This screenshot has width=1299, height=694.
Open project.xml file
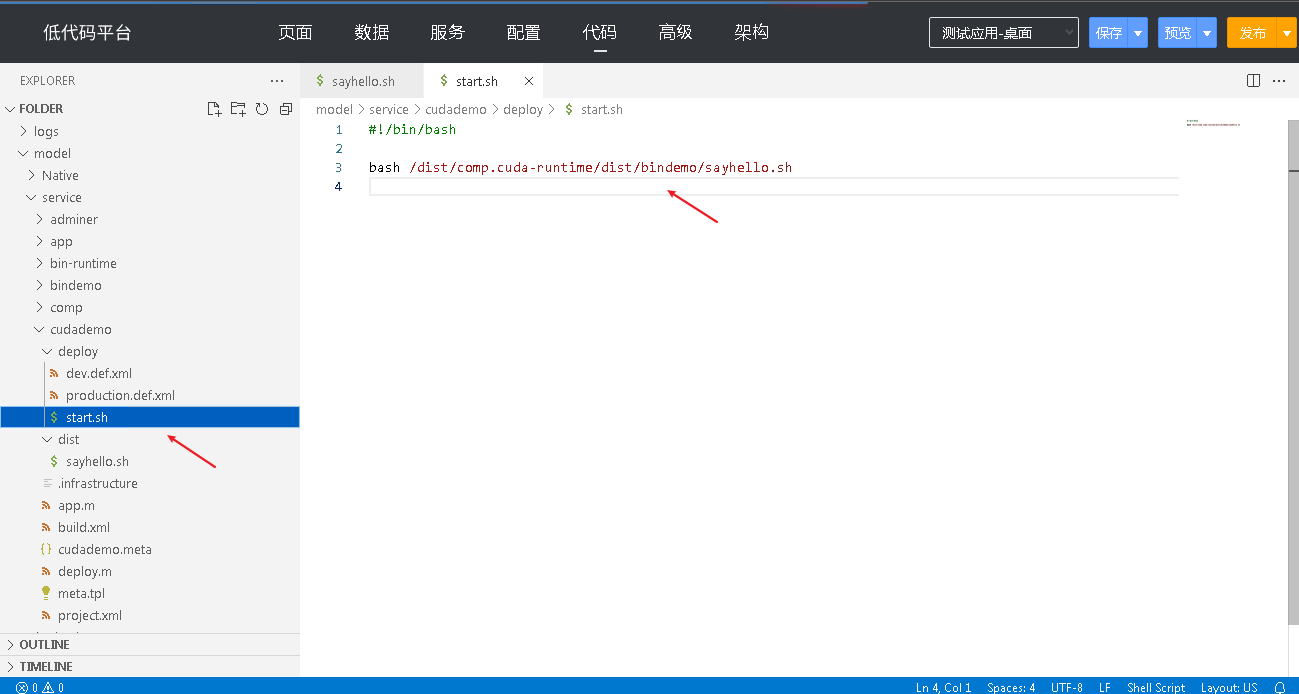point(90,615)
